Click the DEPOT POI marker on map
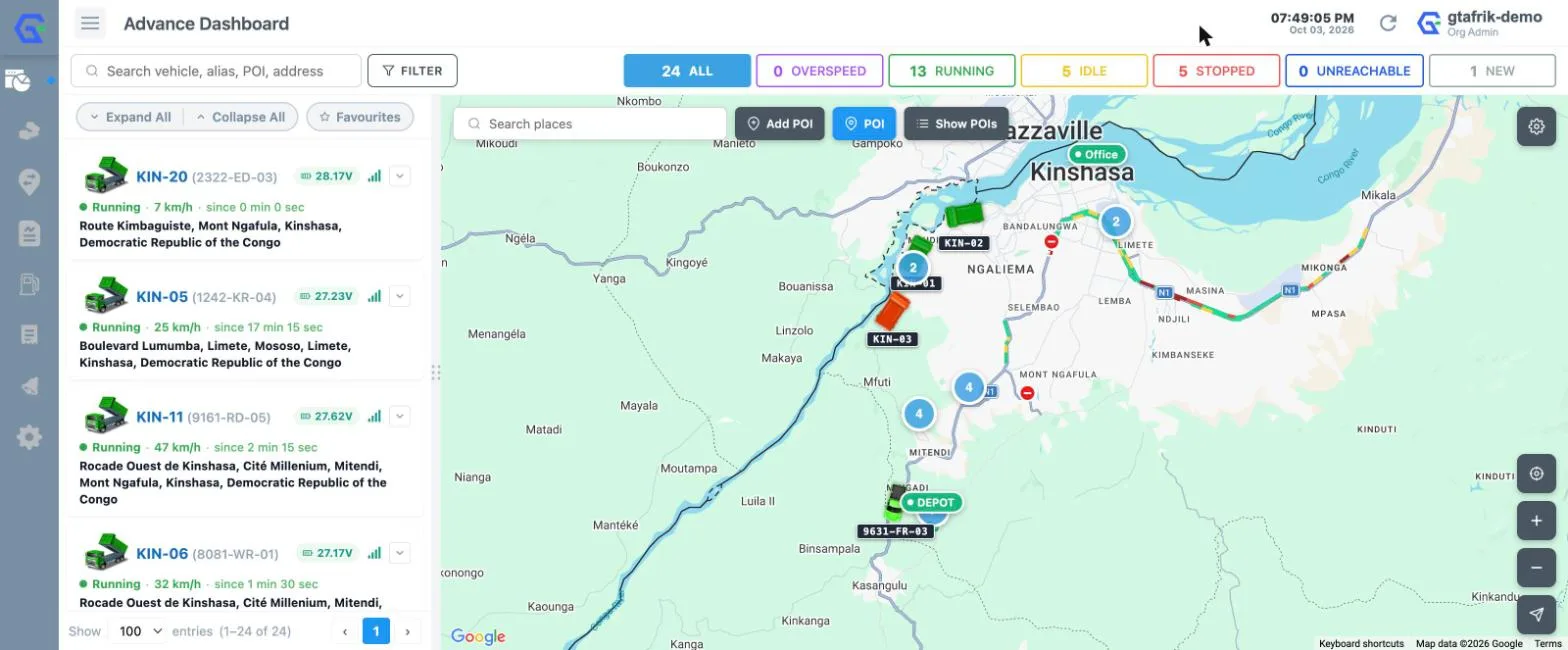Screen dimensions: 1568x650 click(932, 502)
